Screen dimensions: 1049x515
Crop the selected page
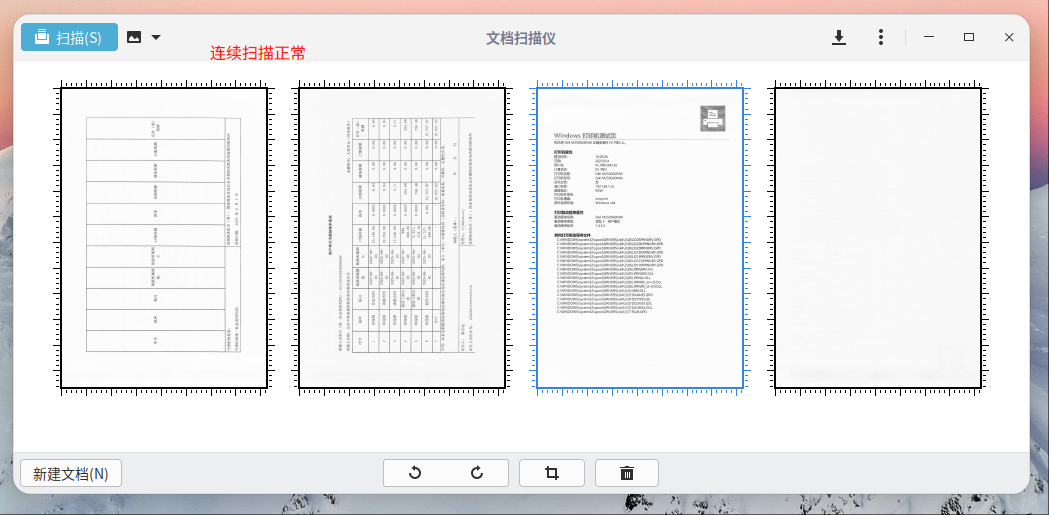[x=552, y=474]
